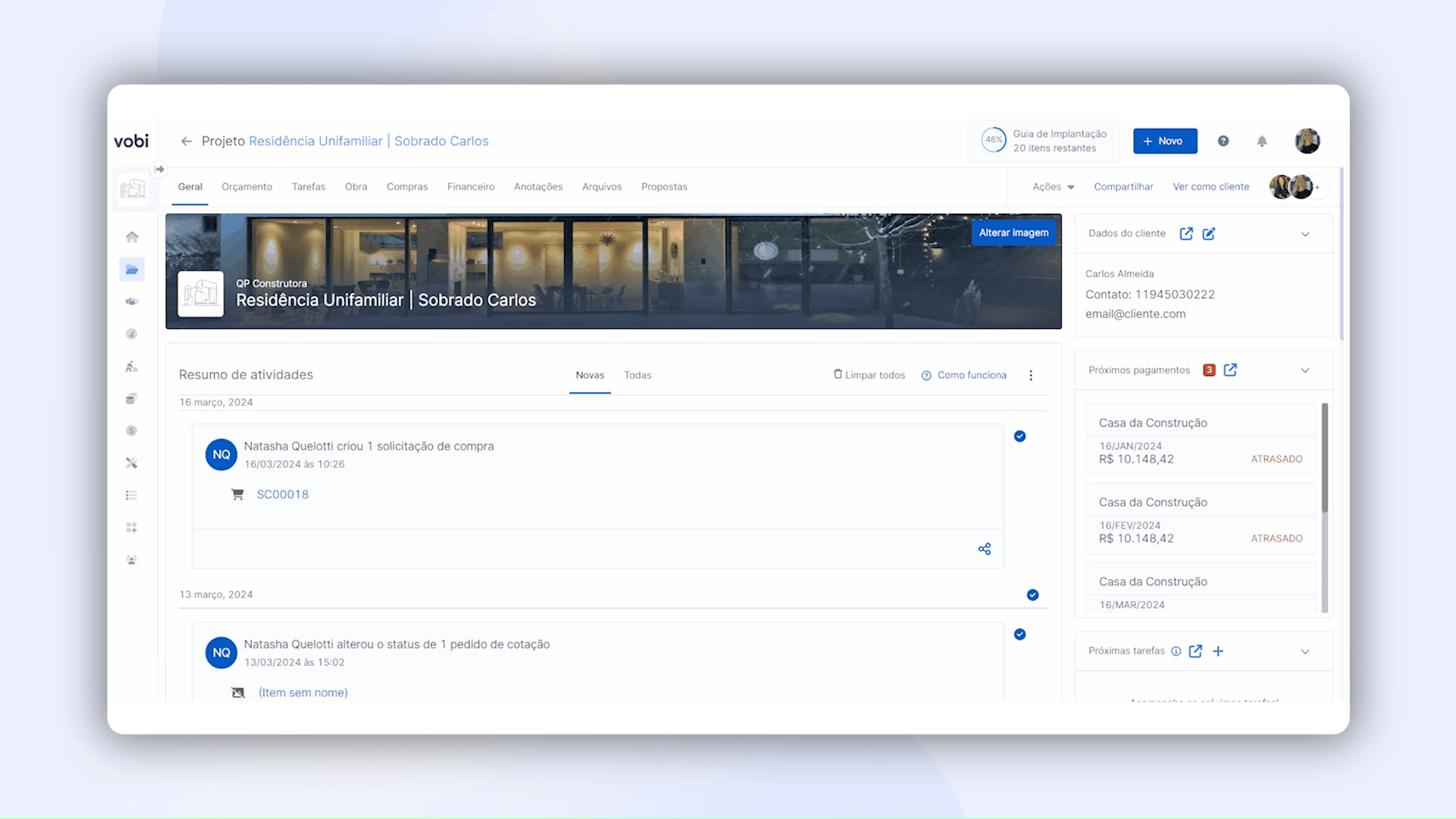The width and height of the screenshot is (1456, 819).
Task: Check off the cotação status activity
Action: [x=1020, y=635]
